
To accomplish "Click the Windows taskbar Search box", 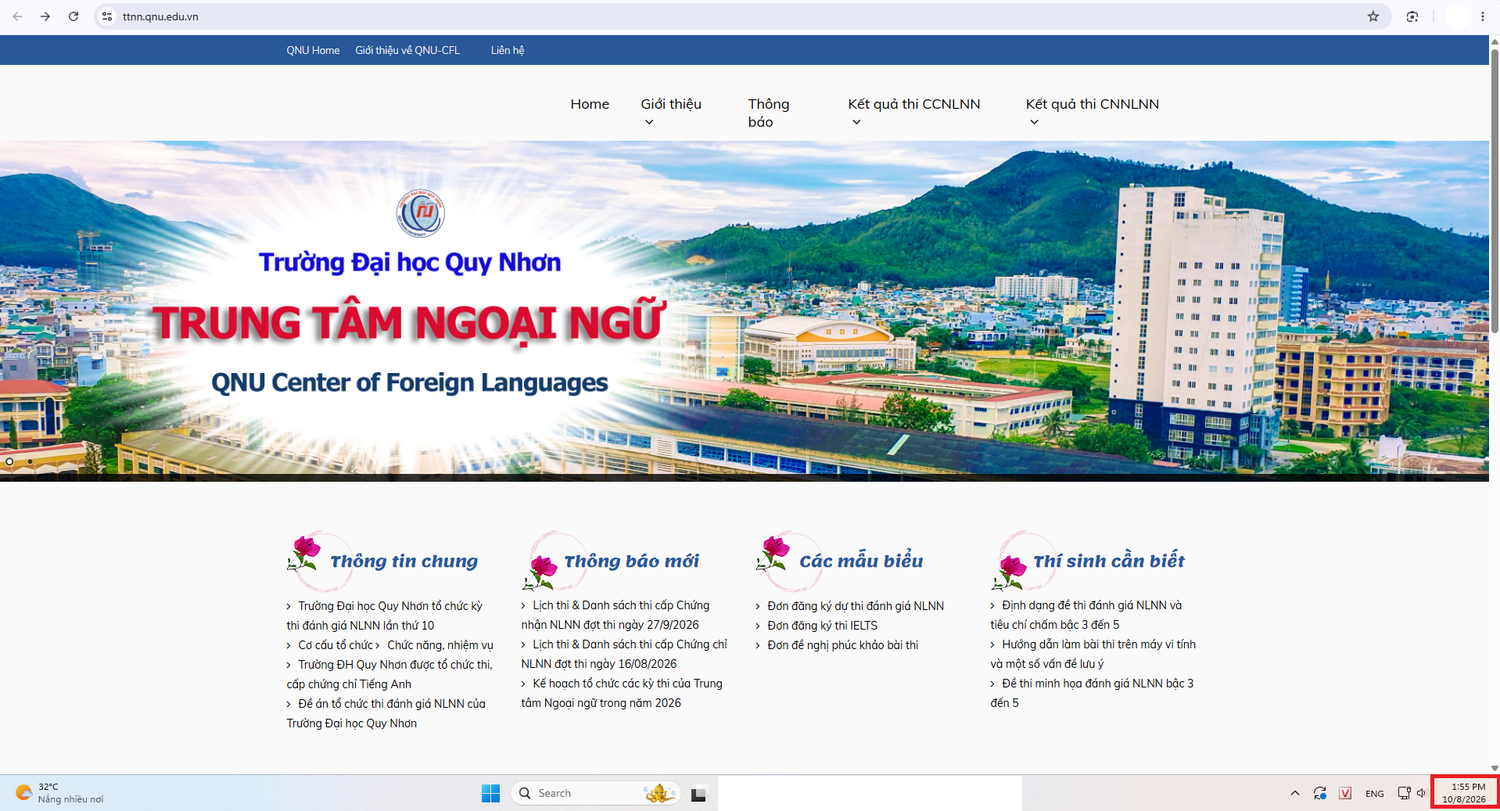I will 595,793.
